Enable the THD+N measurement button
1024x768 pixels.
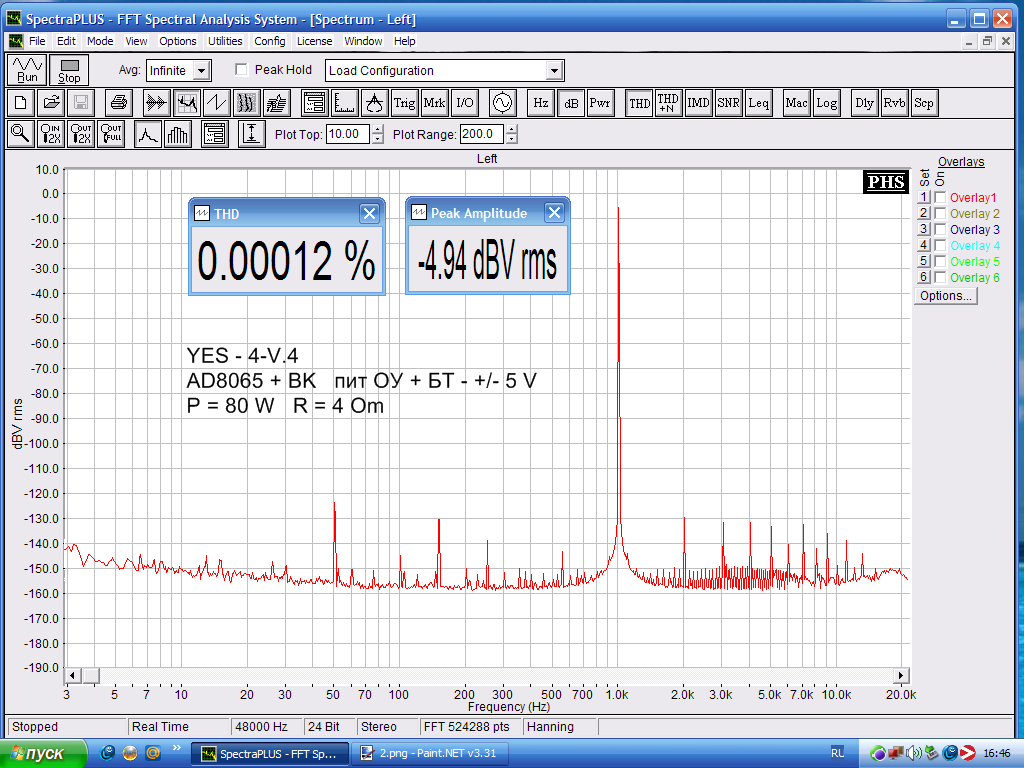point(668,102)
